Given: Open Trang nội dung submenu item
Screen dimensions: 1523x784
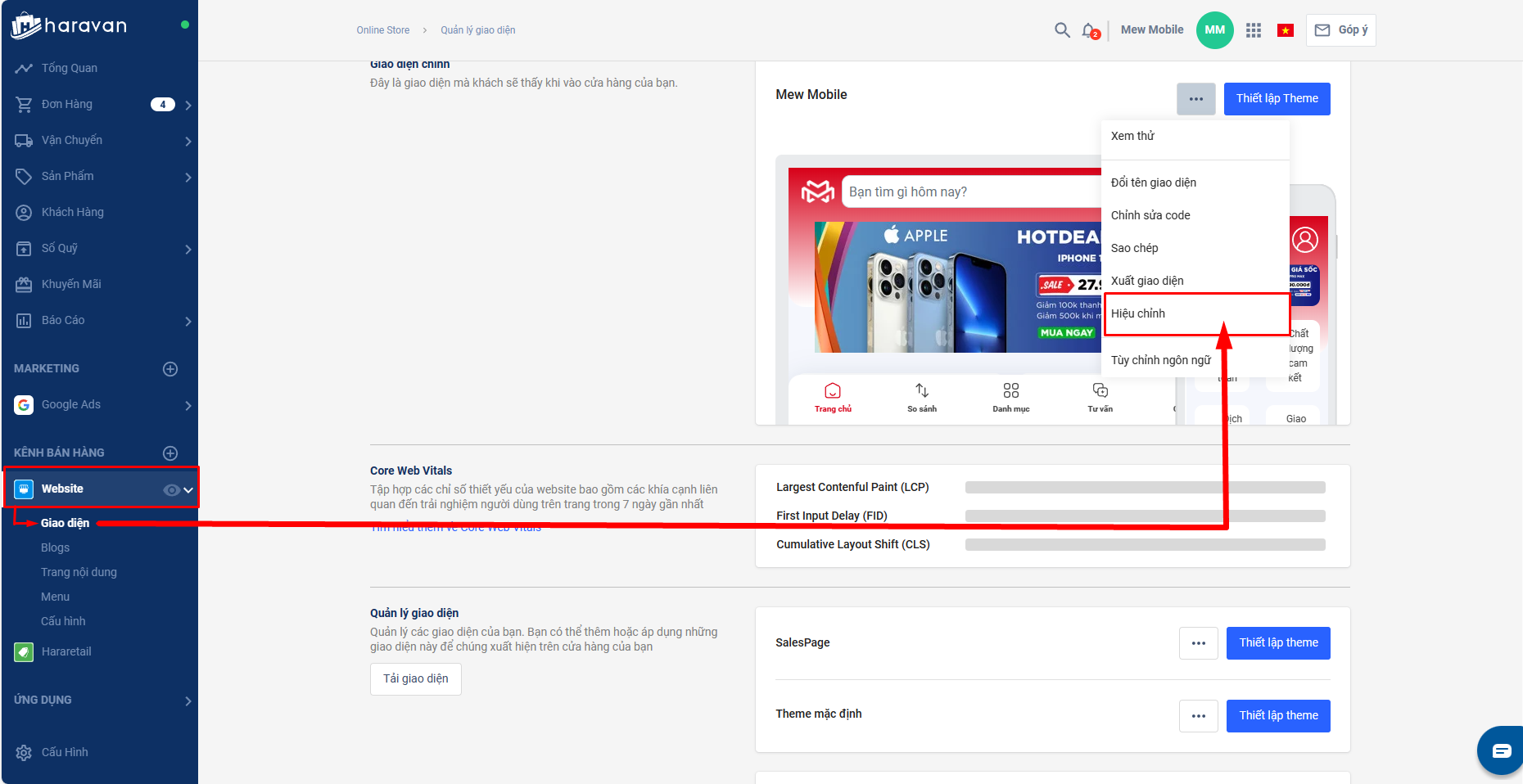Looking at the screenshot, I should [x=79, y=572].
